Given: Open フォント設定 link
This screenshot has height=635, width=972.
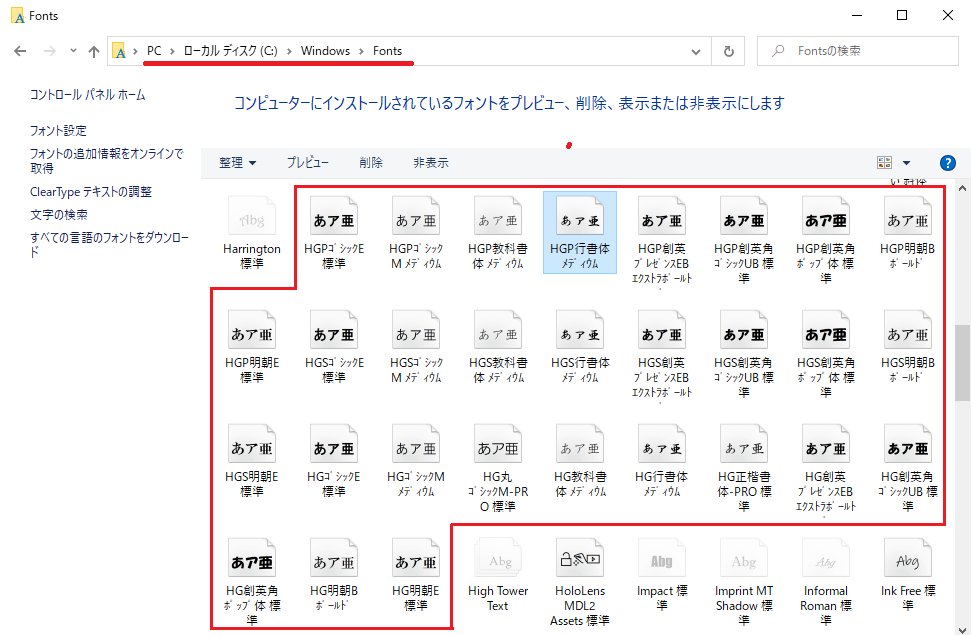Looking at the screenshot, I should [x=58, y=130].
